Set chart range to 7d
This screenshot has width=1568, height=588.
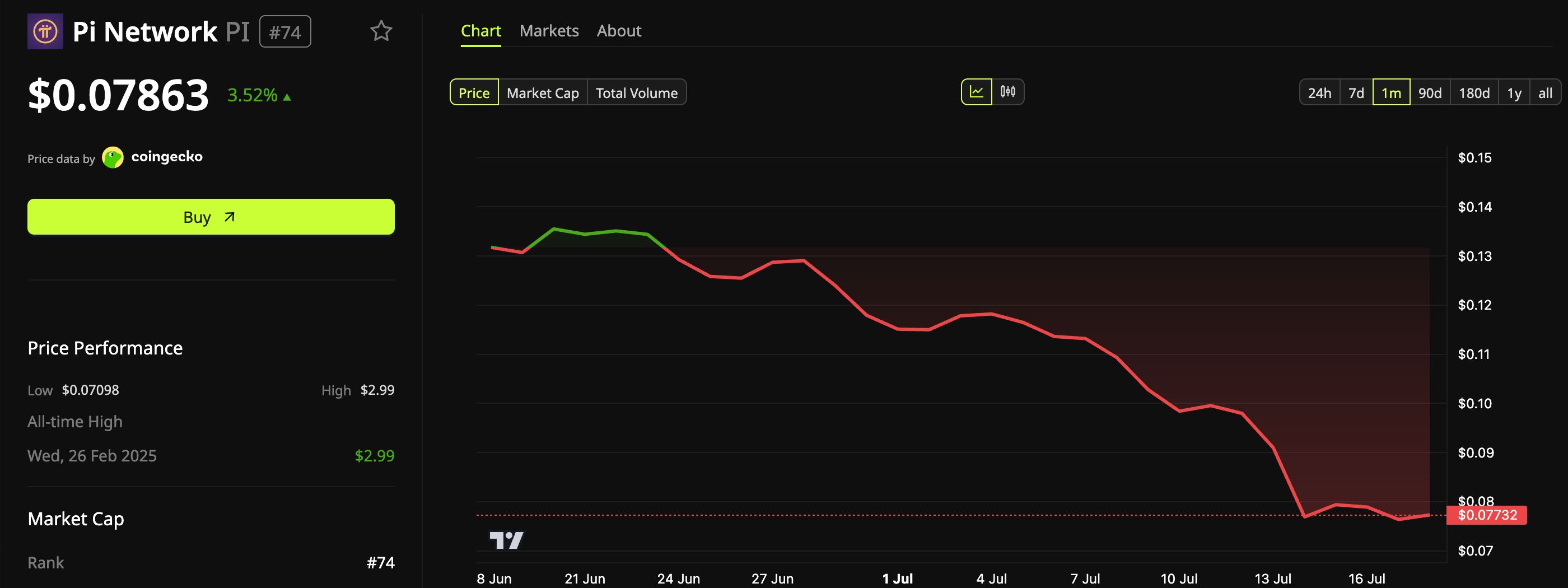click(1356, 92)
